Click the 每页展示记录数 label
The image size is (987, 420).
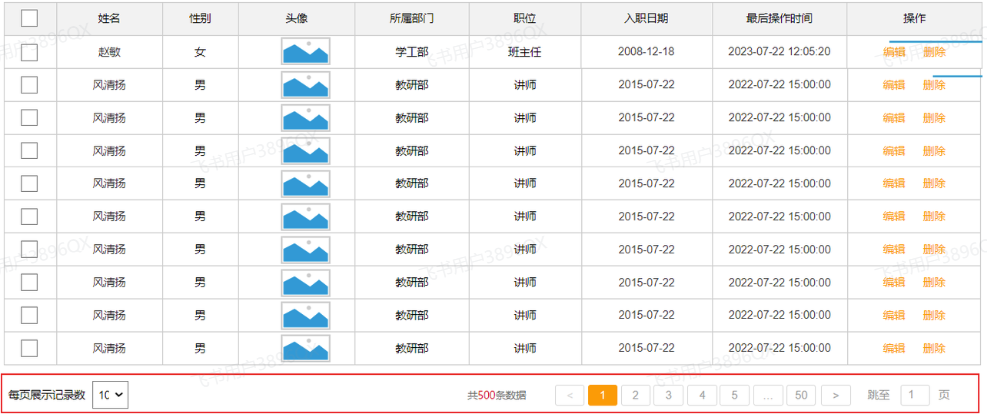[47, 395]
